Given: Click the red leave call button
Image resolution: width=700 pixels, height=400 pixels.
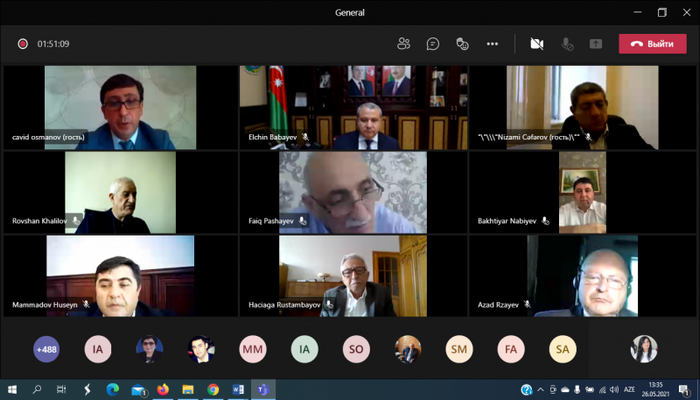Looking at the screenshot, I should click(652, 44).
